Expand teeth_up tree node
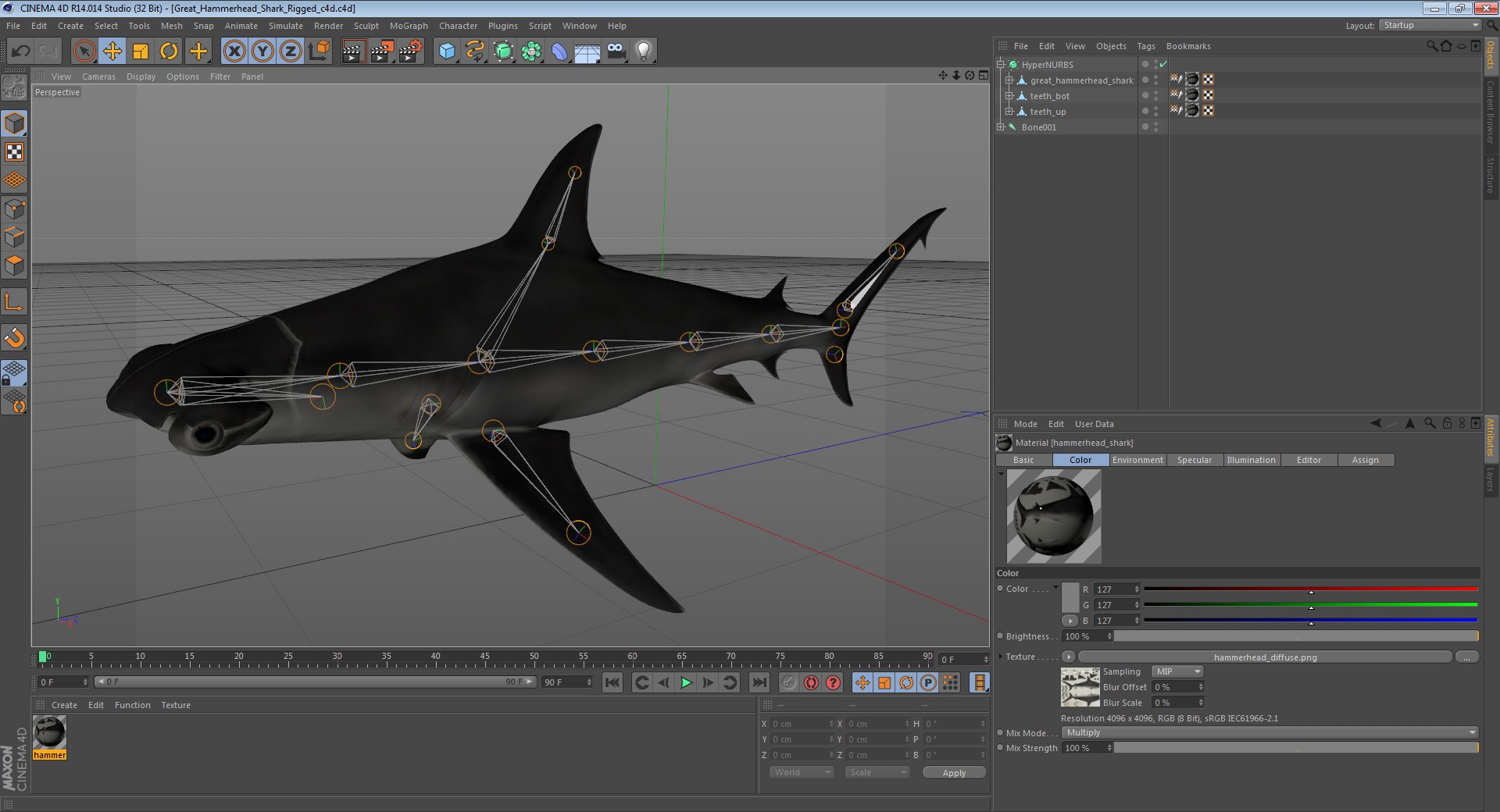1500x812 pixels. pyautogui.click(x=1009, y=112)
